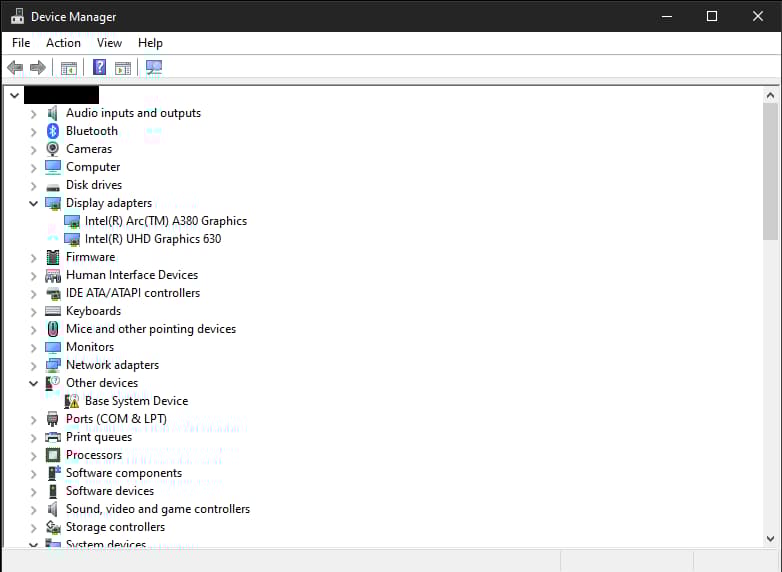This screenshot has width=782, height=572.
Task: Expand the Network adapters category
Action: pyautogui.click(x=34, y=365)
